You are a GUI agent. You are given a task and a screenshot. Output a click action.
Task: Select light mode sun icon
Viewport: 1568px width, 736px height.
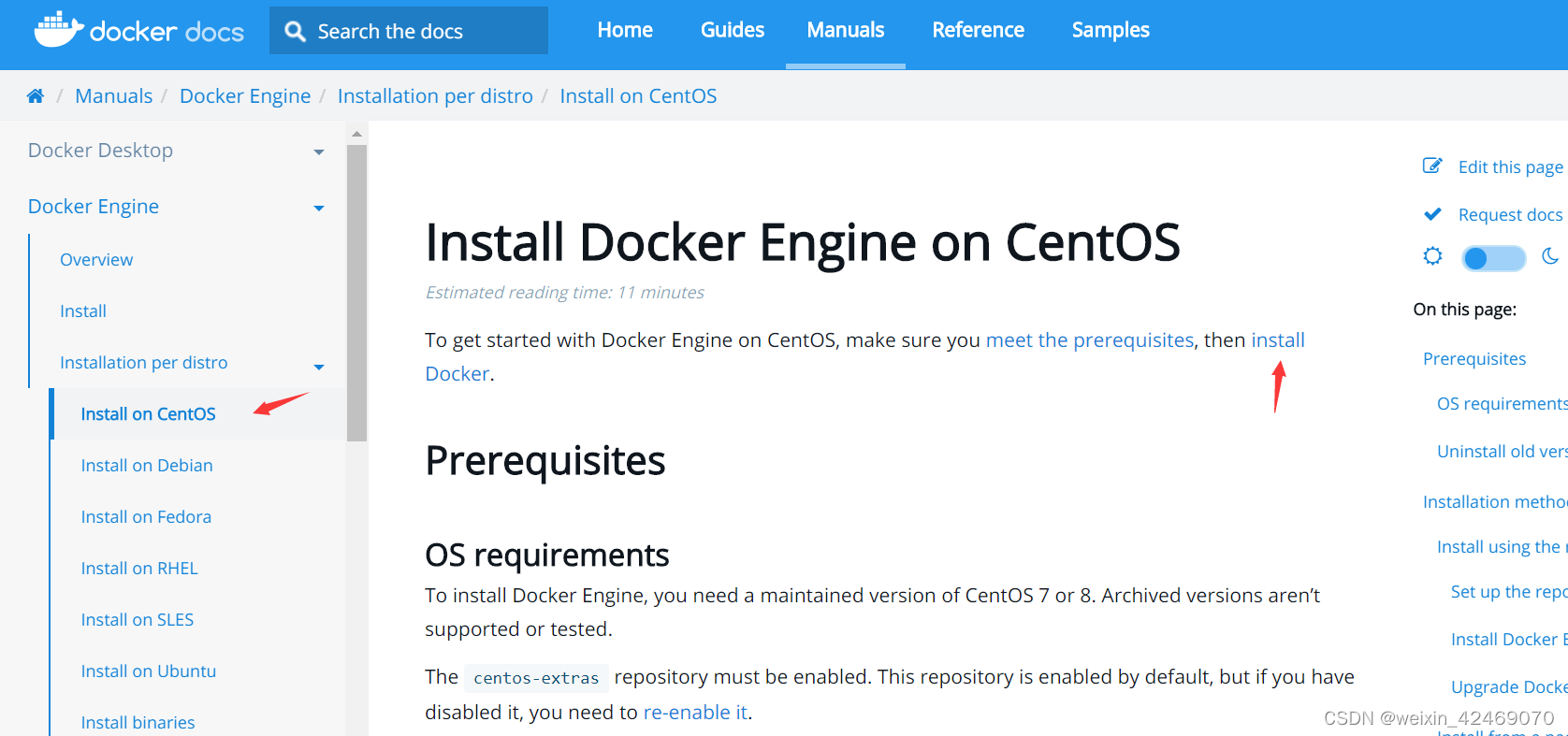[x=1432, y=256]
